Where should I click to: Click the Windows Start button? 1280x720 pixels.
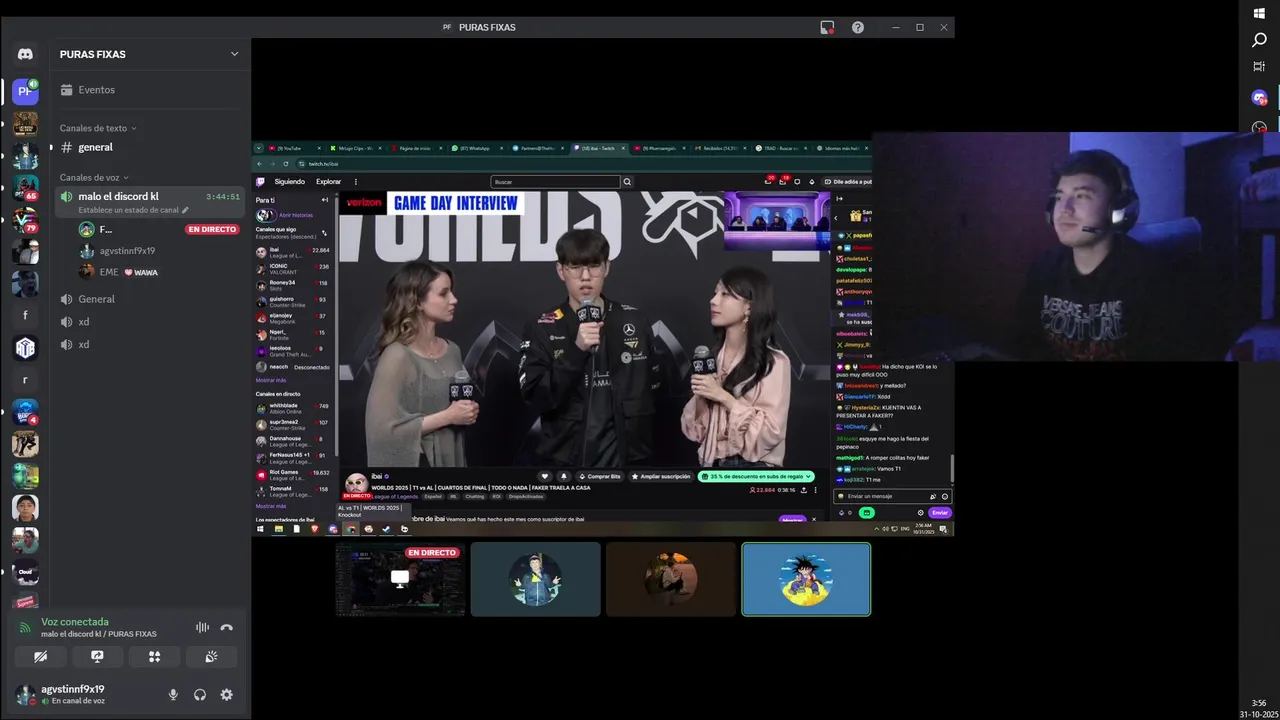1259,13
